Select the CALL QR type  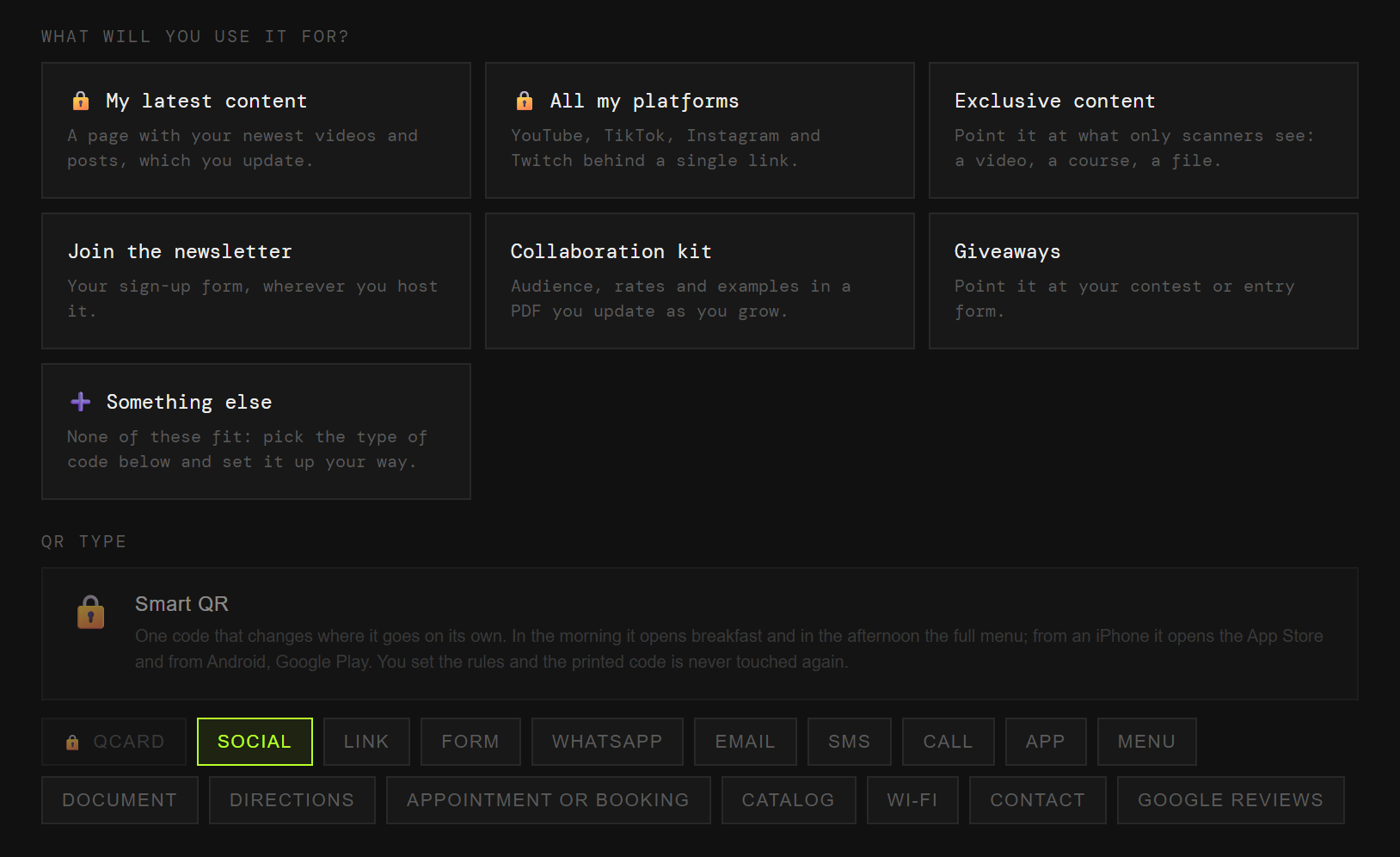click(949, 742)
